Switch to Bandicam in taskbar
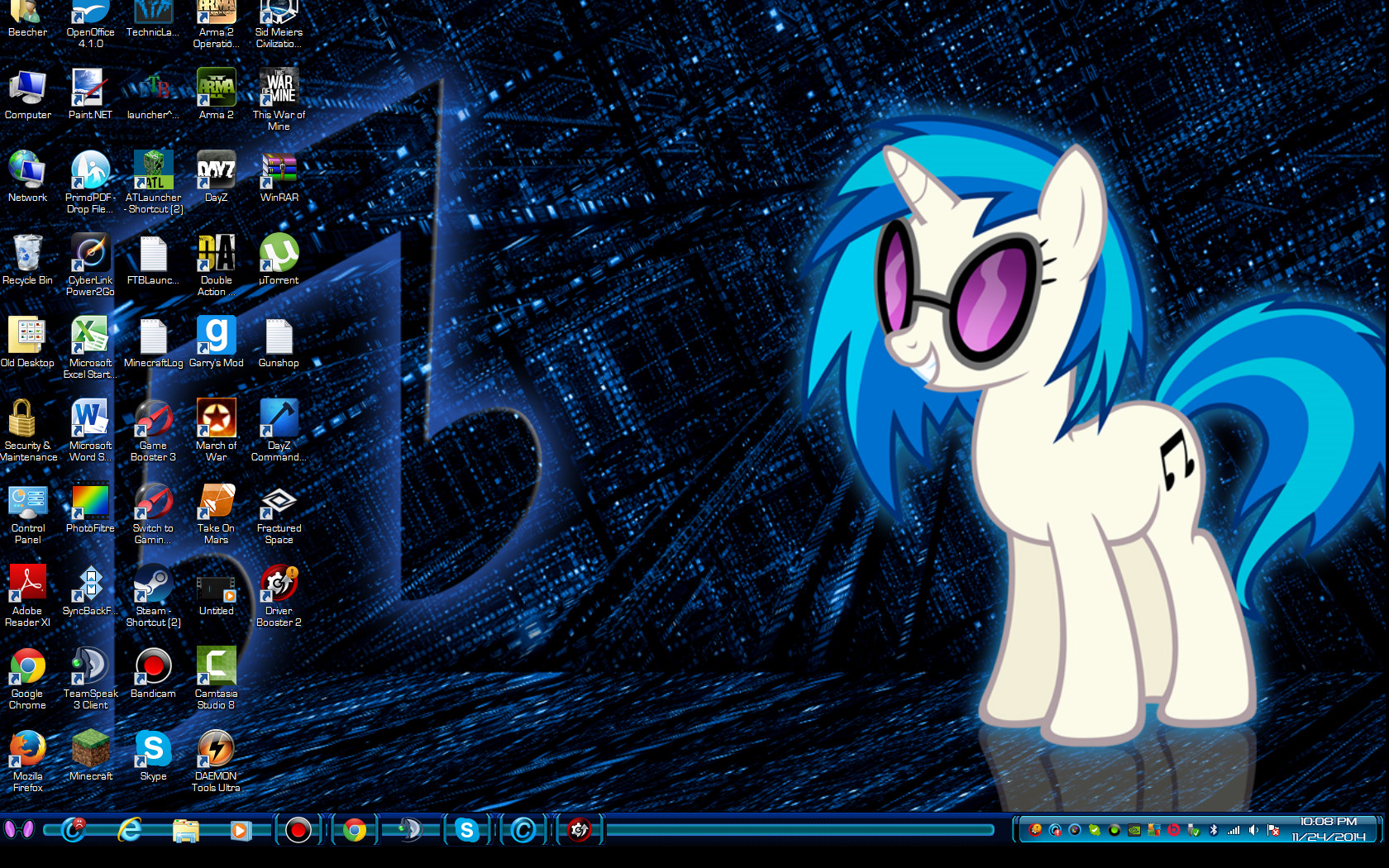1389x868 pixels. click(298, 830)
